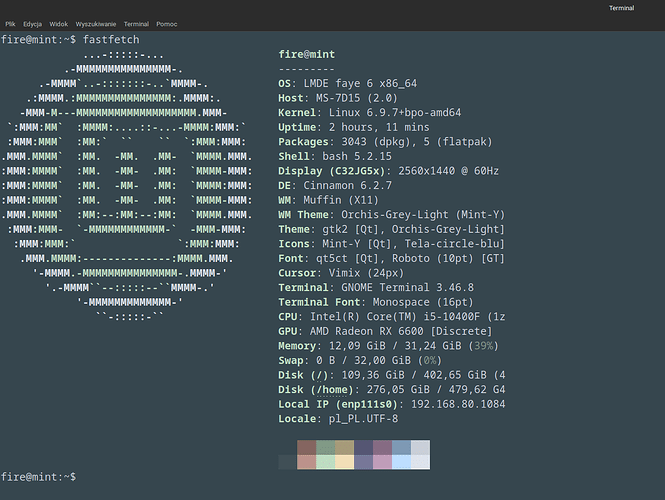Click the 'Host: MS-7D15 (2.0)' line
This screenshot has height=500, width=665.
(338, 98)
